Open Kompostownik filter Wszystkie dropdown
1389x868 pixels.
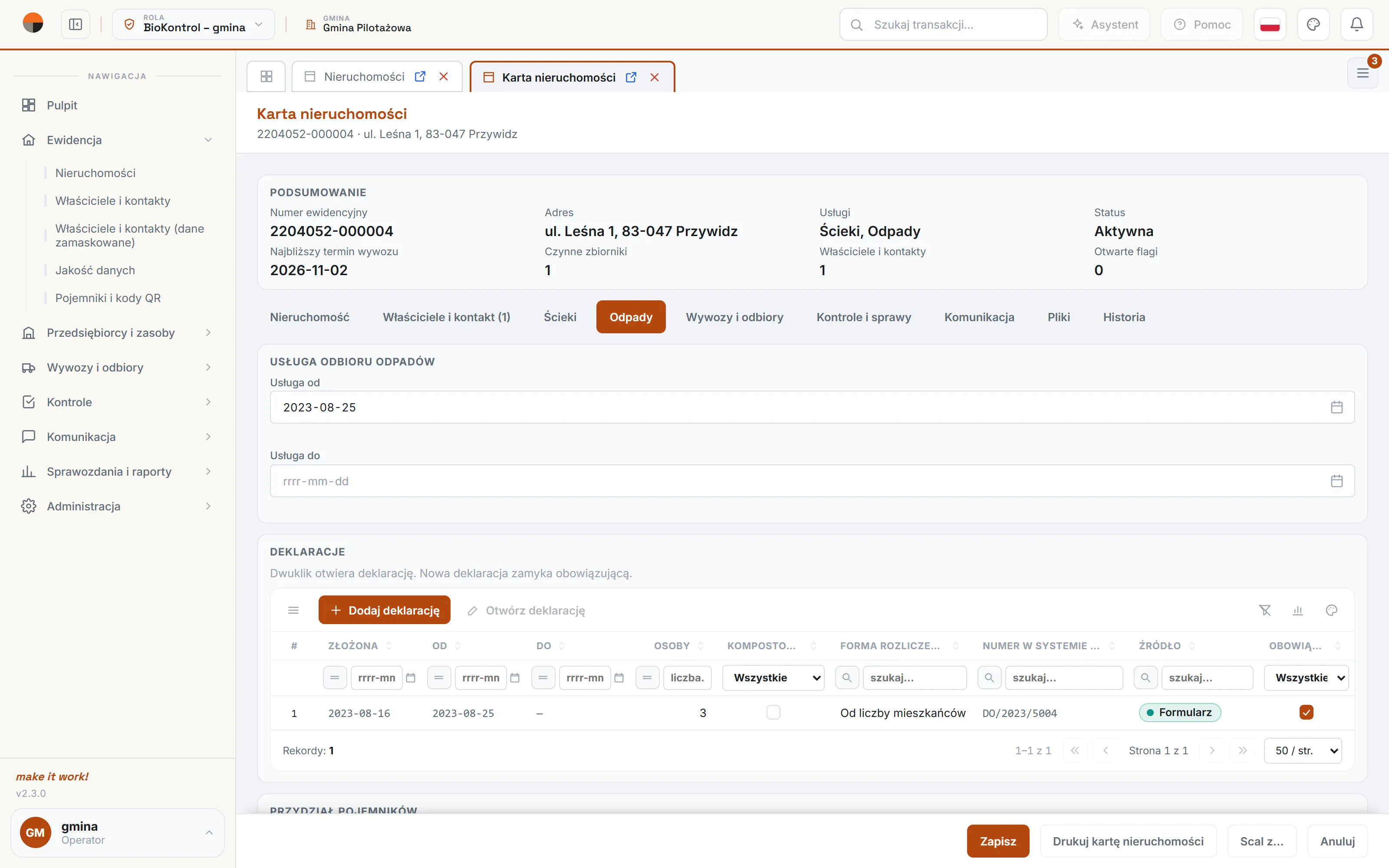pyautogui.click(x=773, y=678)
